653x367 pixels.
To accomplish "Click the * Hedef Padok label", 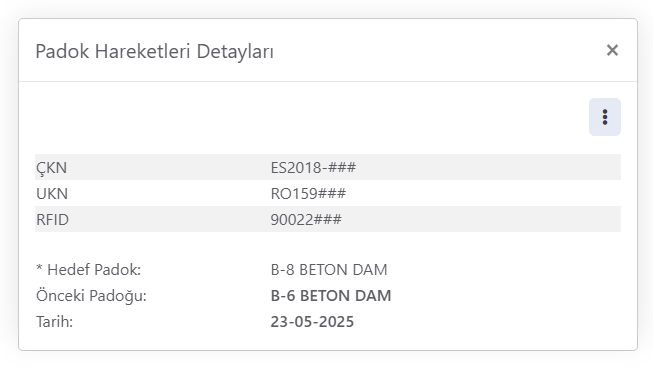I will 88,270.
